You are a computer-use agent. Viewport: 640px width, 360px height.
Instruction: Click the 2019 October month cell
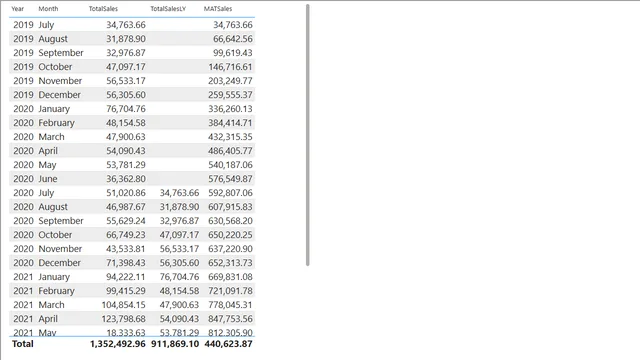click(55, 67)
